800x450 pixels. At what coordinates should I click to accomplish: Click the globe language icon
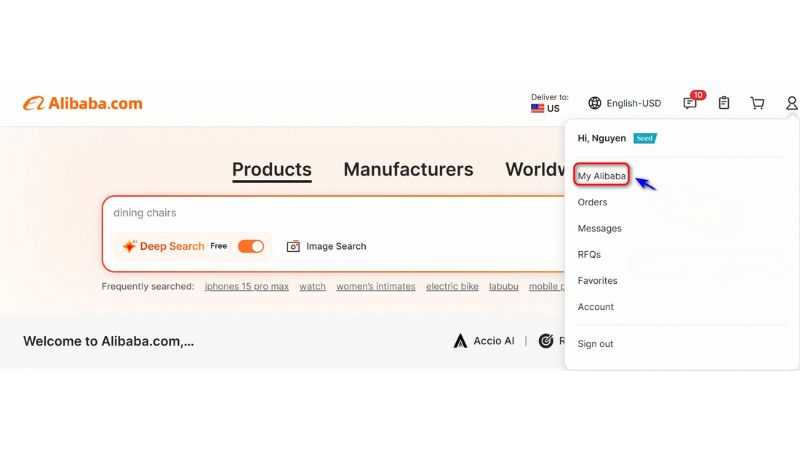[594, 103]
